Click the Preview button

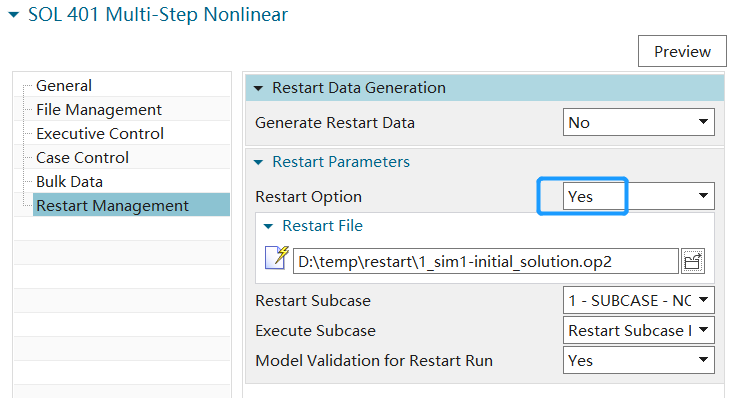click(682, 51)
